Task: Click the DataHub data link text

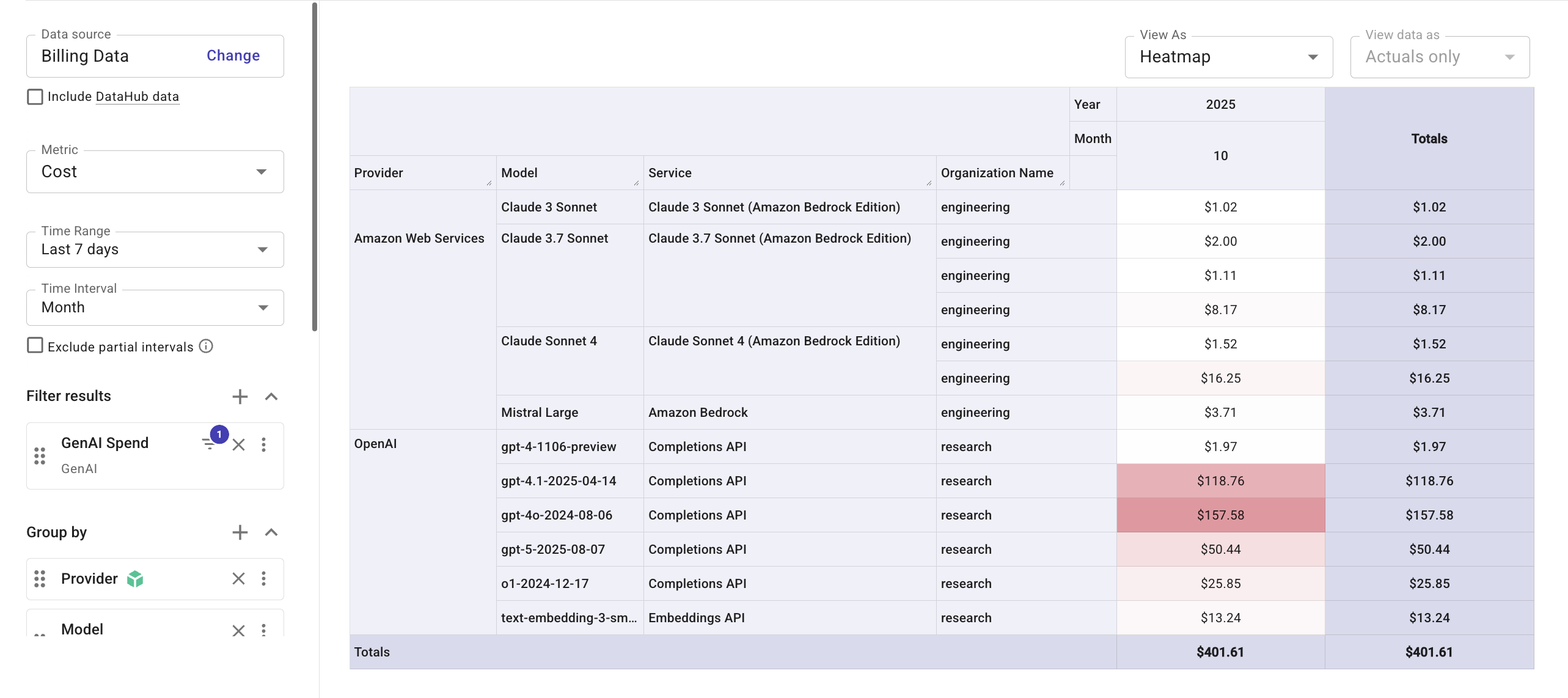Action: coord(137,97)
